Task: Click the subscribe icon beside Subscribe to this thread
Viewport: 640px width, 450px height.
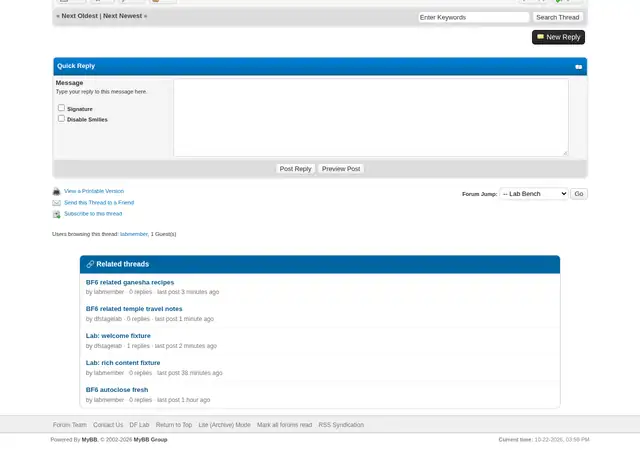Action: 56,214
